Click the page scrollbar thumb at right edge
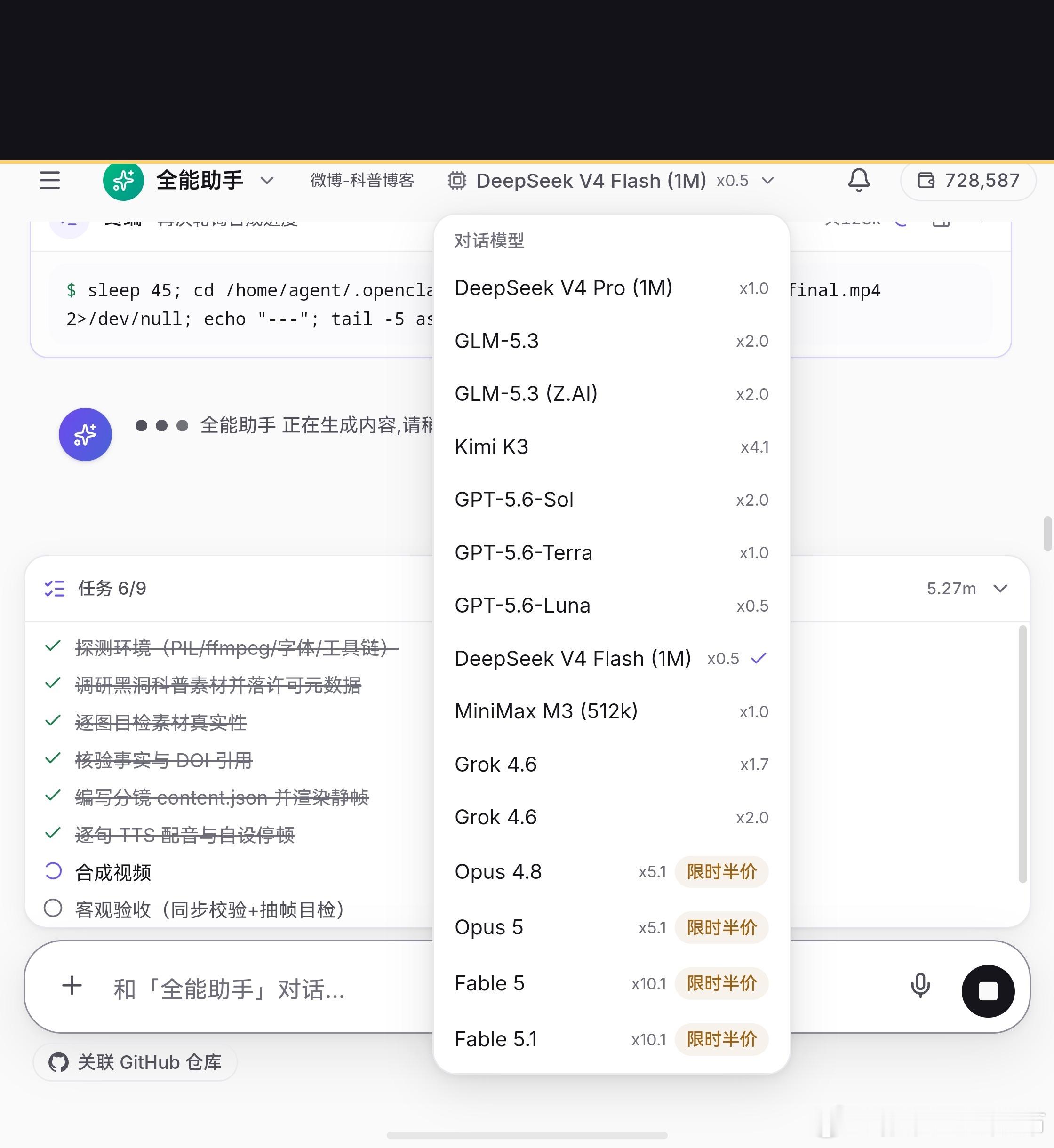1054x1148 pixels. tap(1047, 534)
